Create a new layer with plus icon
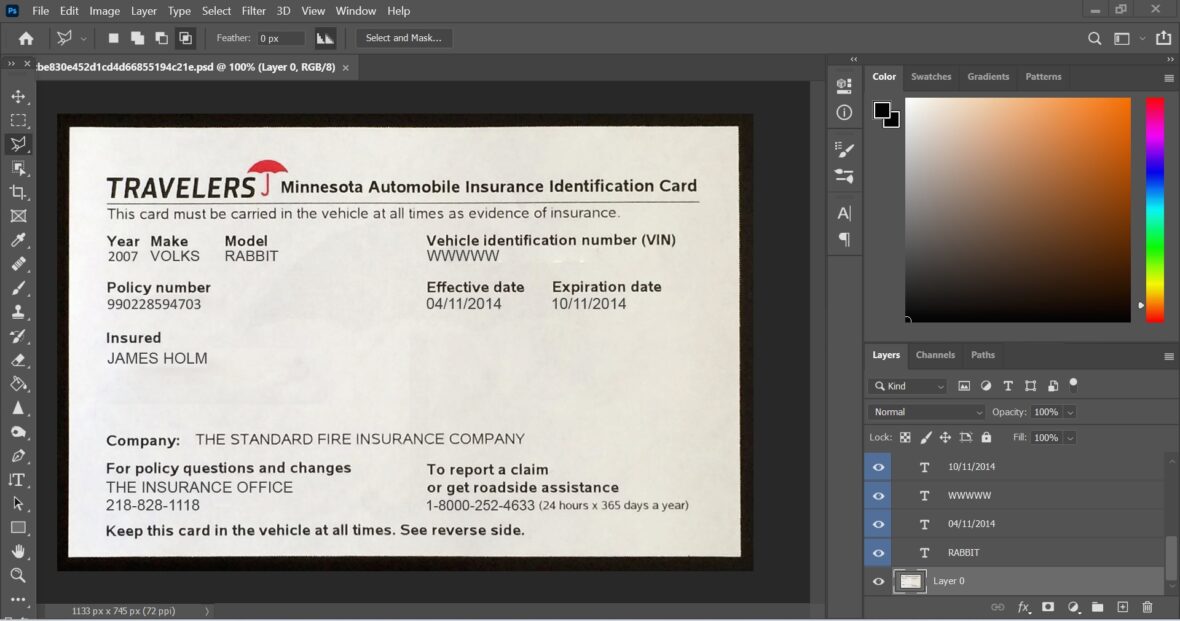This screenshot has height=621, width=1180. (x=1122, y=607)
